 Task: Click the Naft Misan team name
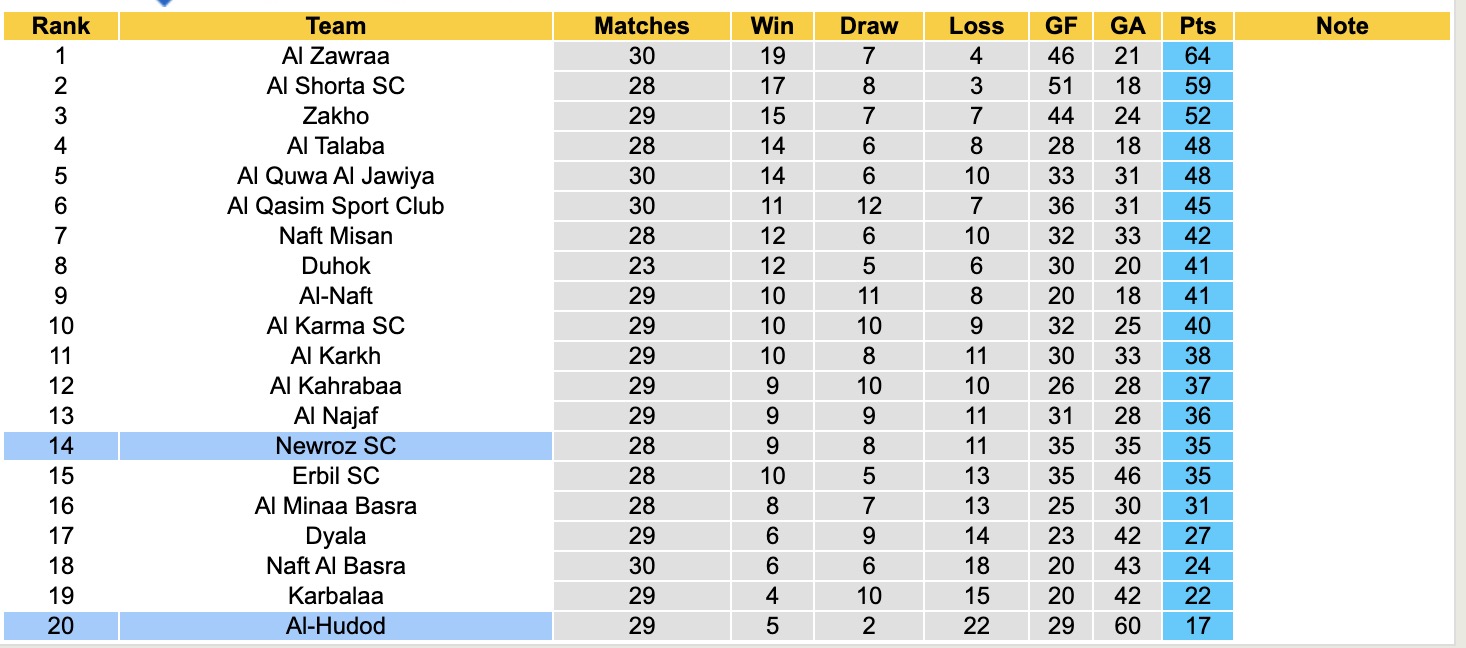(335, 236)
